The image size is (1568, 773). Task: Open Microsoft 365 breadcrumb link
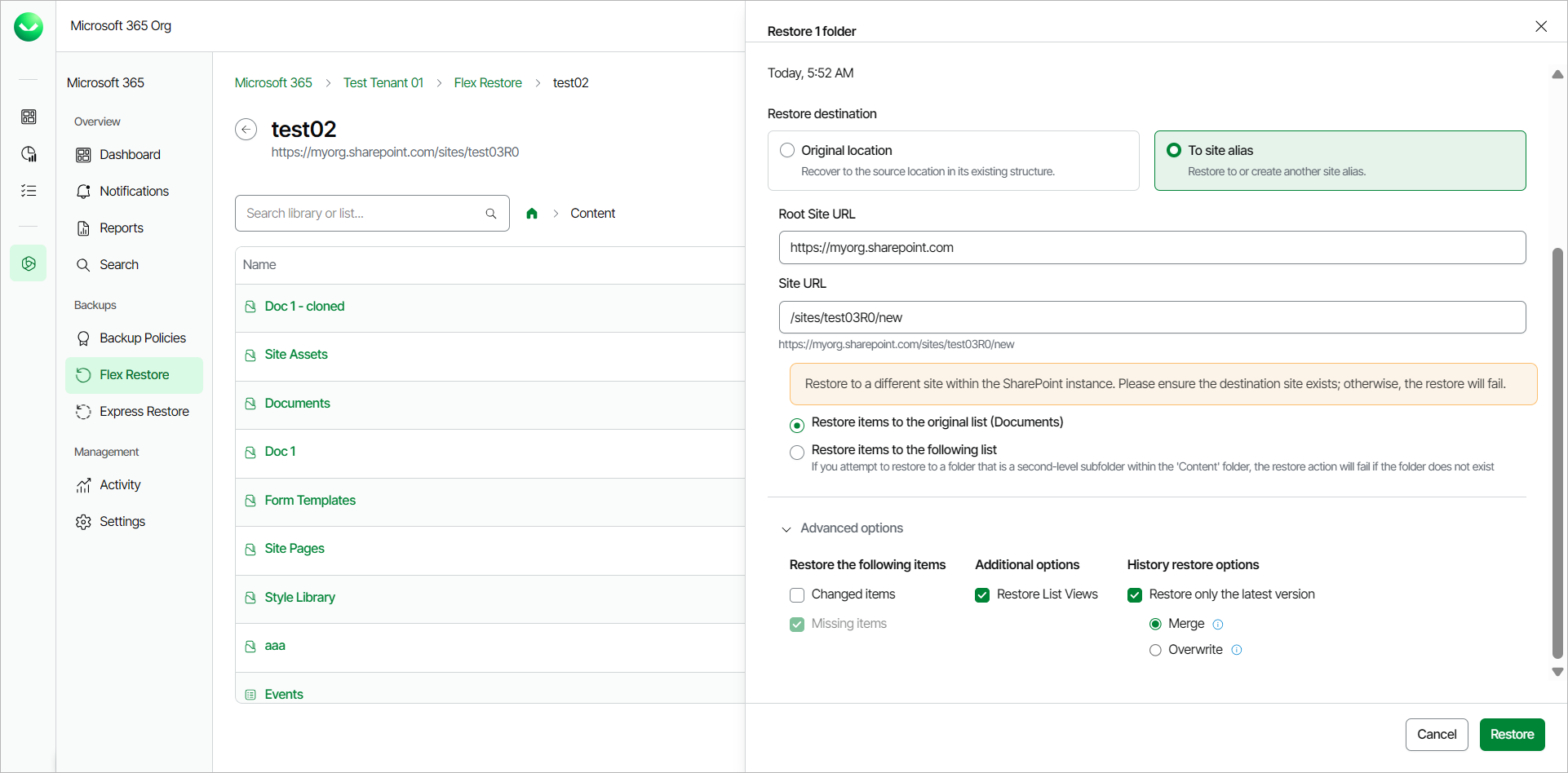click(273, 83)
